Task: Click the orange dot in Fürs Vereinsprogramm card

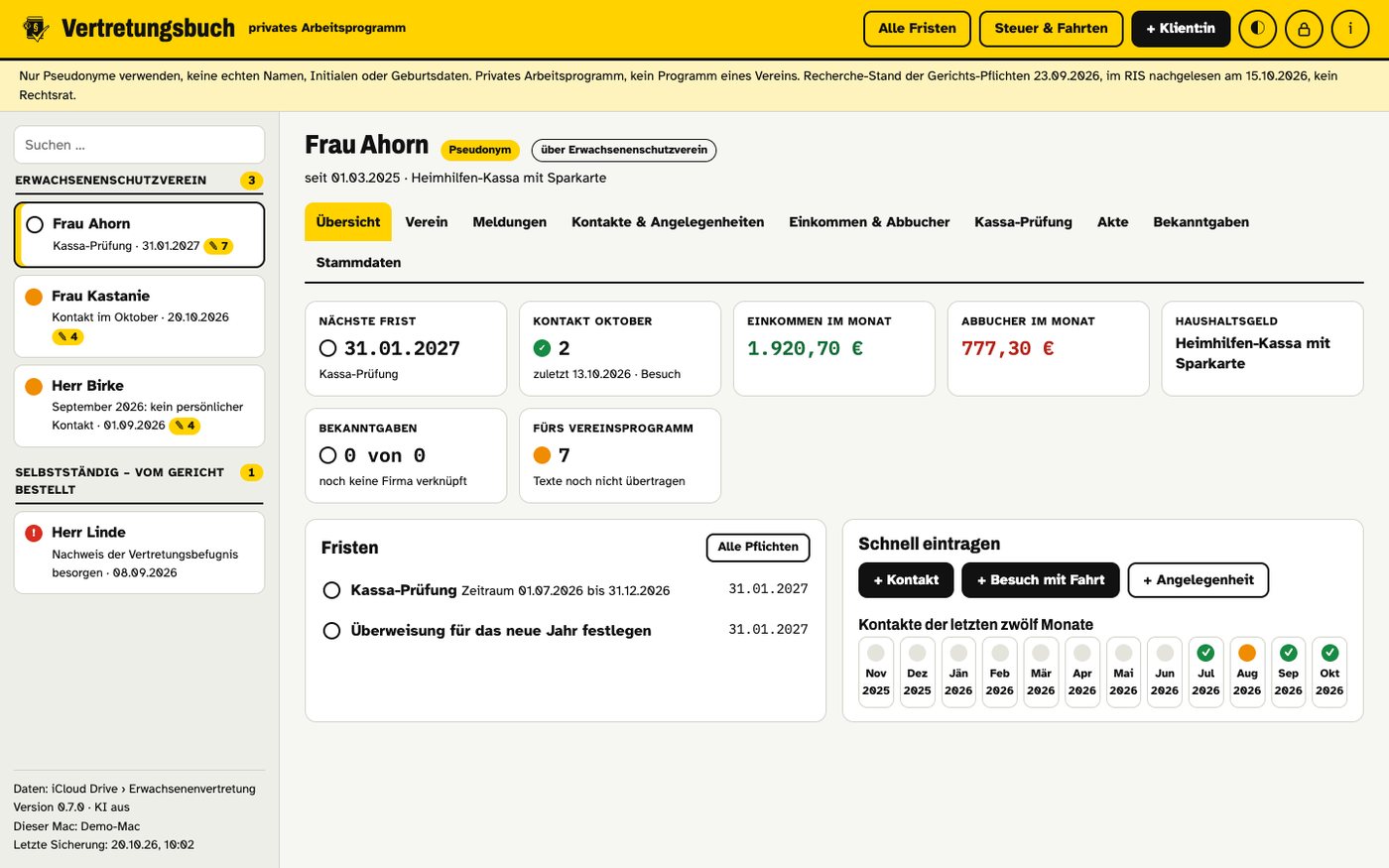Action: click(x=542, y=455)
